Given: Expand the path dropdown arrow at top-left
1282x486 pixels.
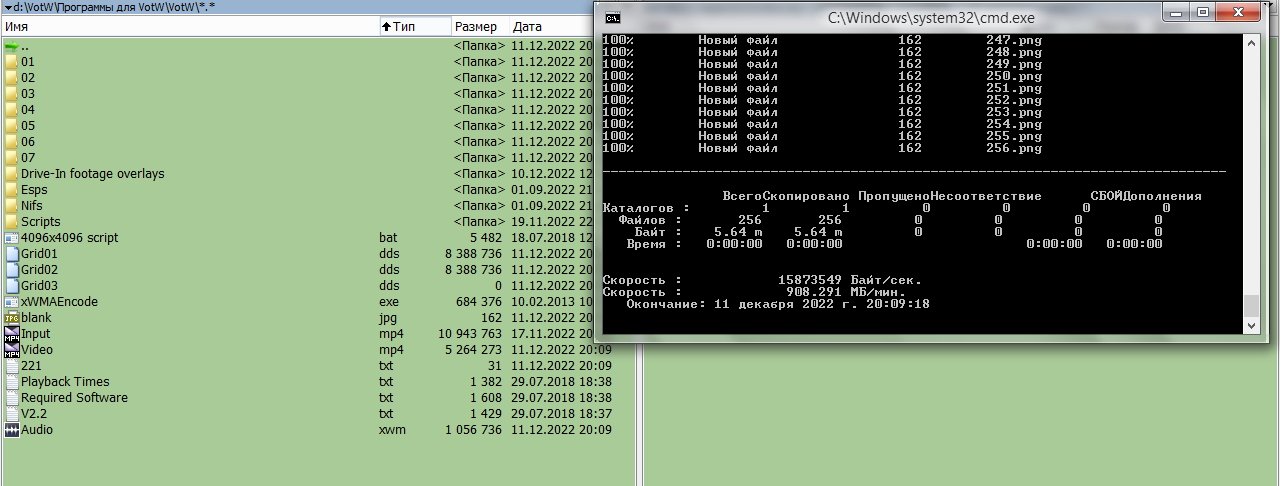Looking at the screenshot, I should point(8,7).
